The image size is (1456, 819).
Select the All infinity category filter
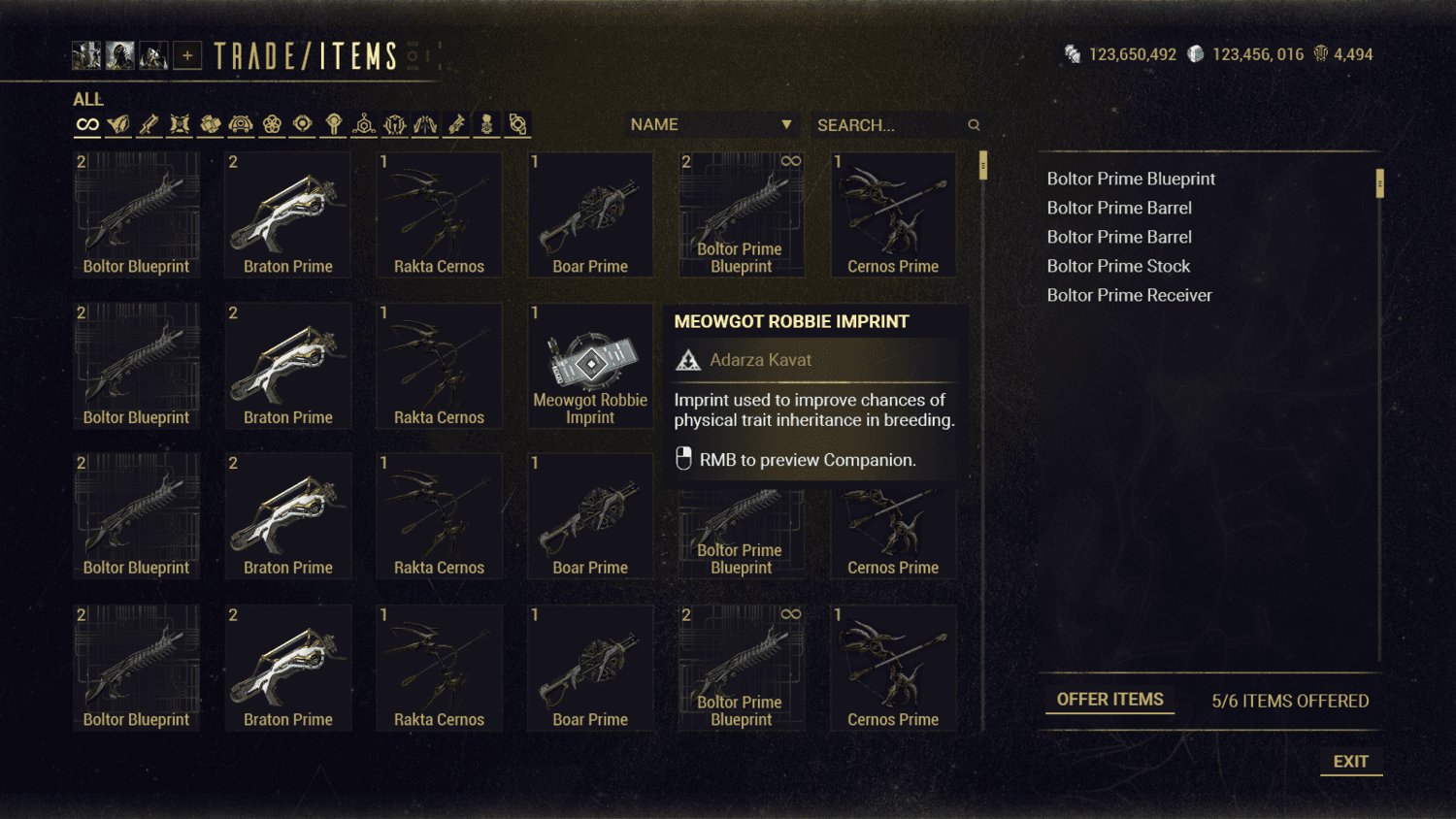point(87,124)
